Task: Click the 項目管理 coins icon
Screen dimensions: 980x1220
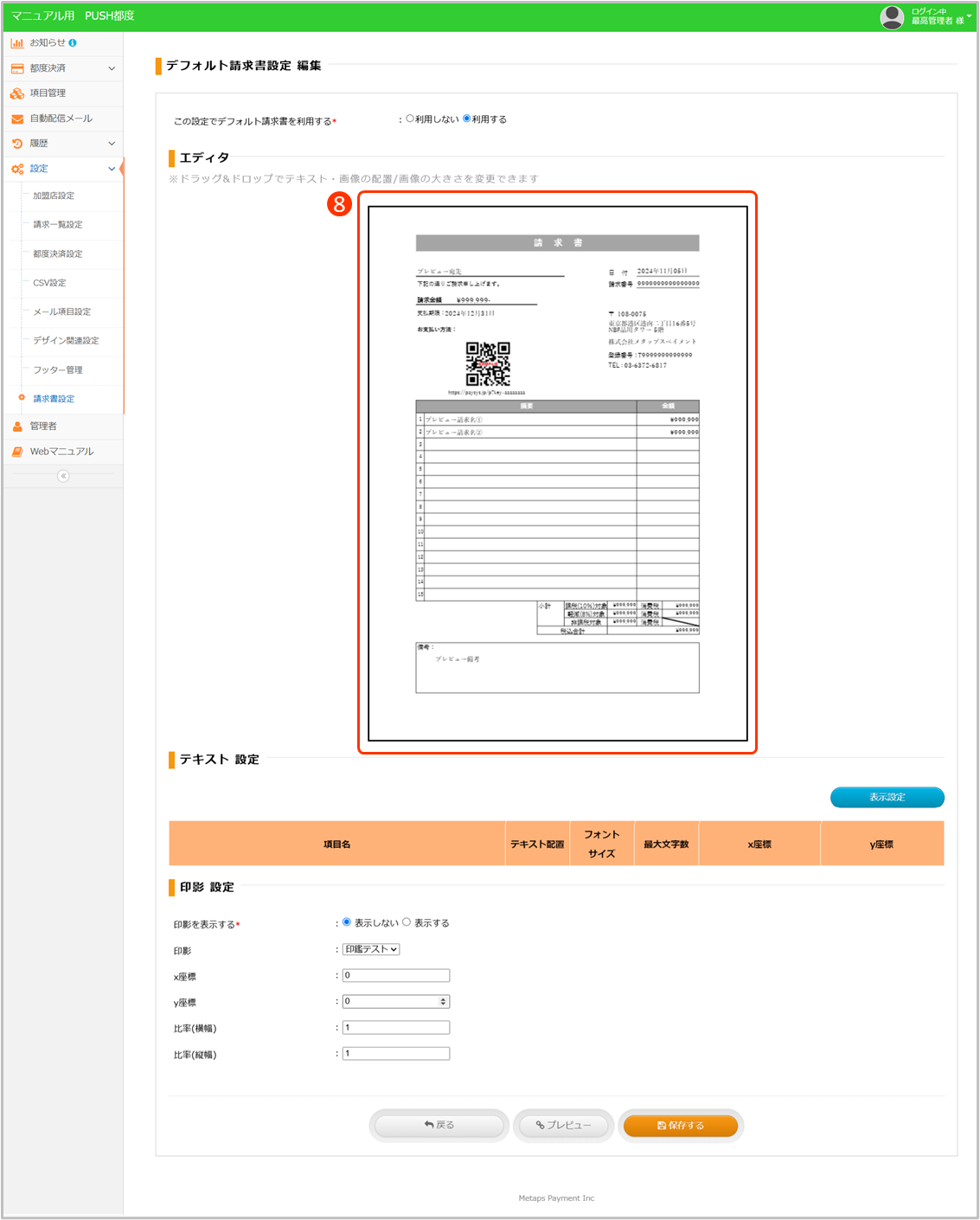Action: point(17,93)
